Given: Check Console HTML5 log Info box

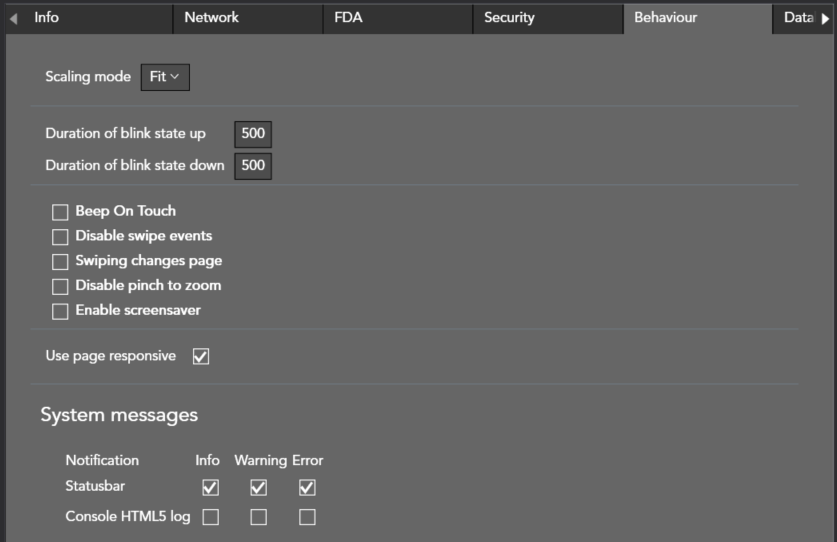Looking at the screenshot, I should 210,517.
